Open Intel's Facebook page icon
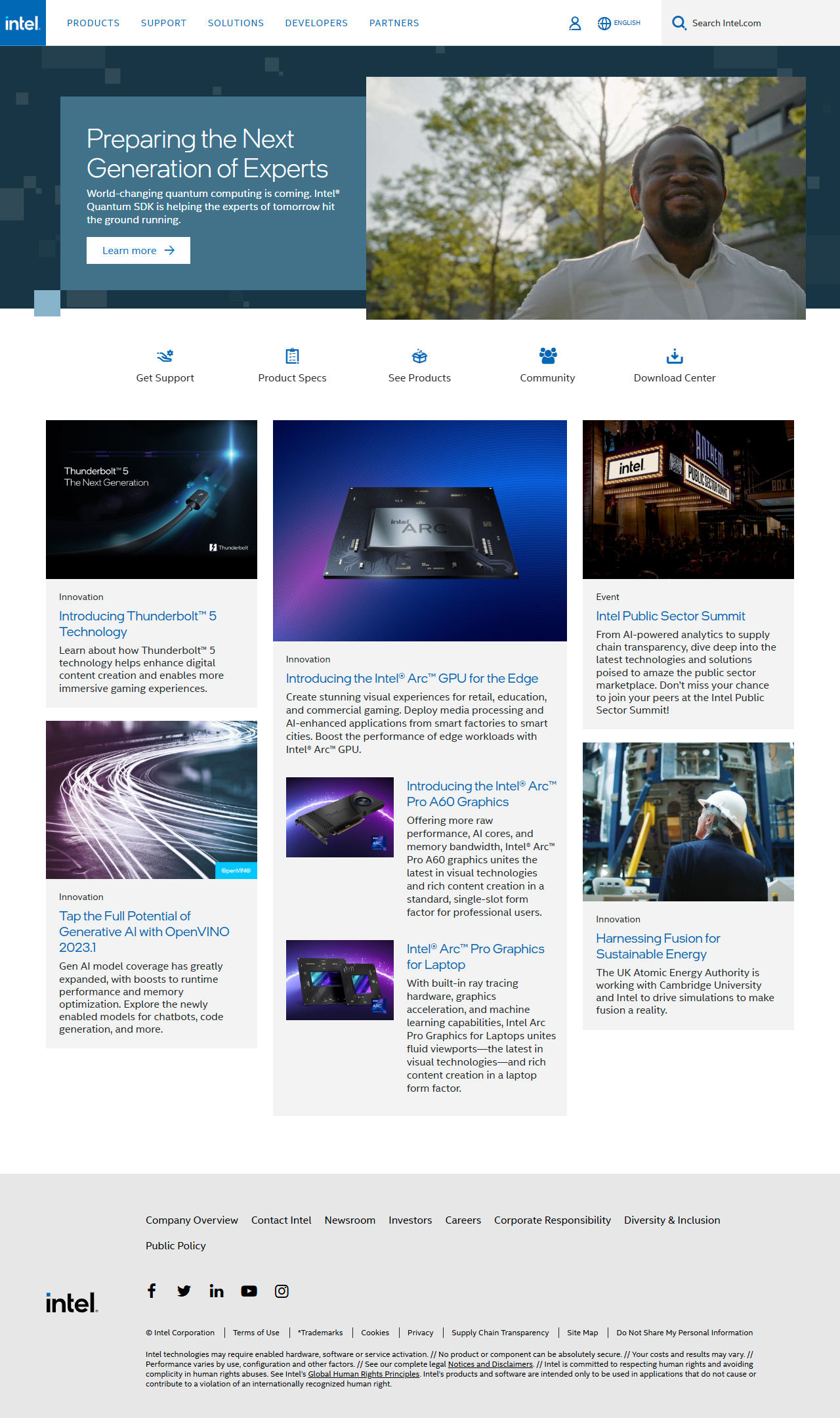The width and height of the screenshot is (840, 1418). click(152, 1291)
